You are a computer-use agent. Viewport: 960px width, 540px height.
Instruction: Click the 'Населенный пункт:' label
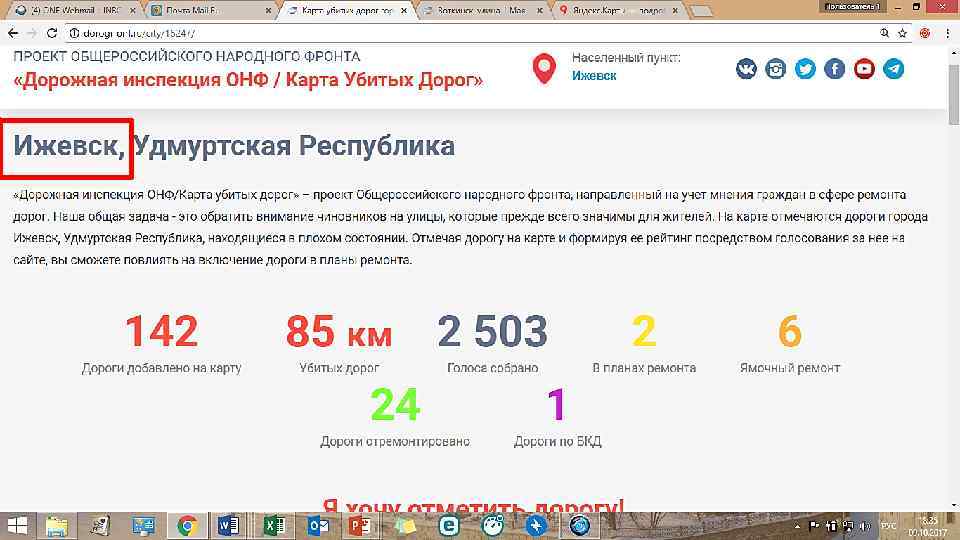click(x=626, y=58)
